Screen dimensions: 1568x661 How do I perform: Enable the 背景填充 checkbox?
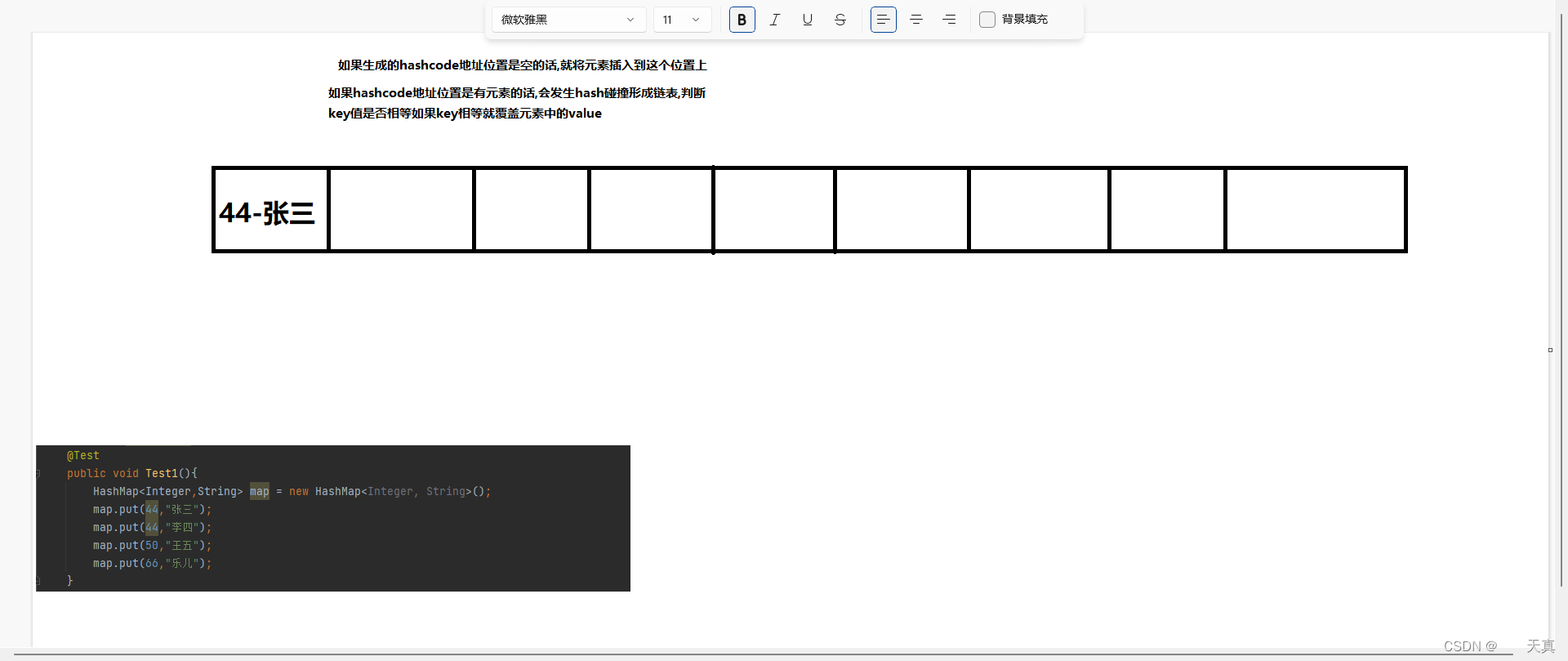987,20
